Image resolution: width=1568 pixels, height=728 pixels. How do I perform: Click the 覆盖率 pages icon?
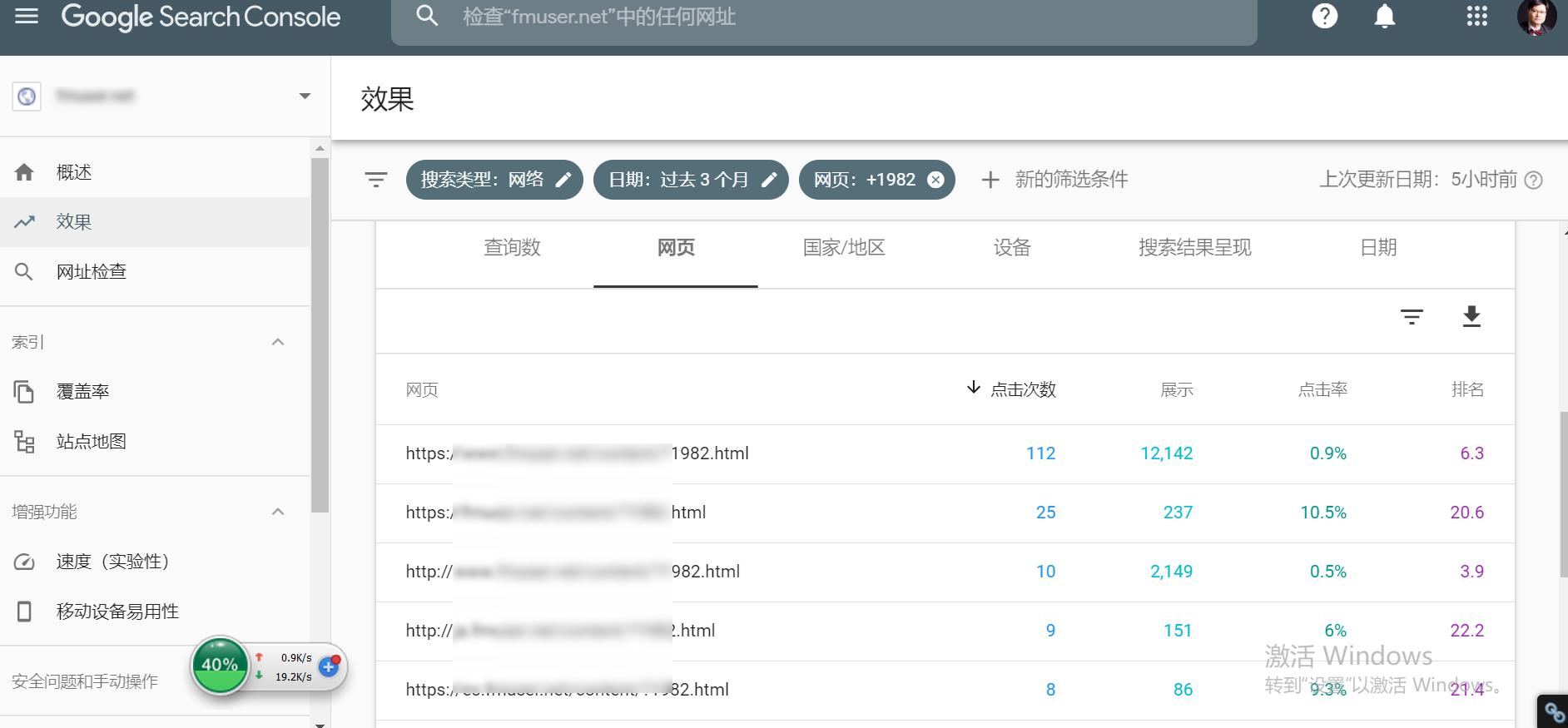(24, 392)
